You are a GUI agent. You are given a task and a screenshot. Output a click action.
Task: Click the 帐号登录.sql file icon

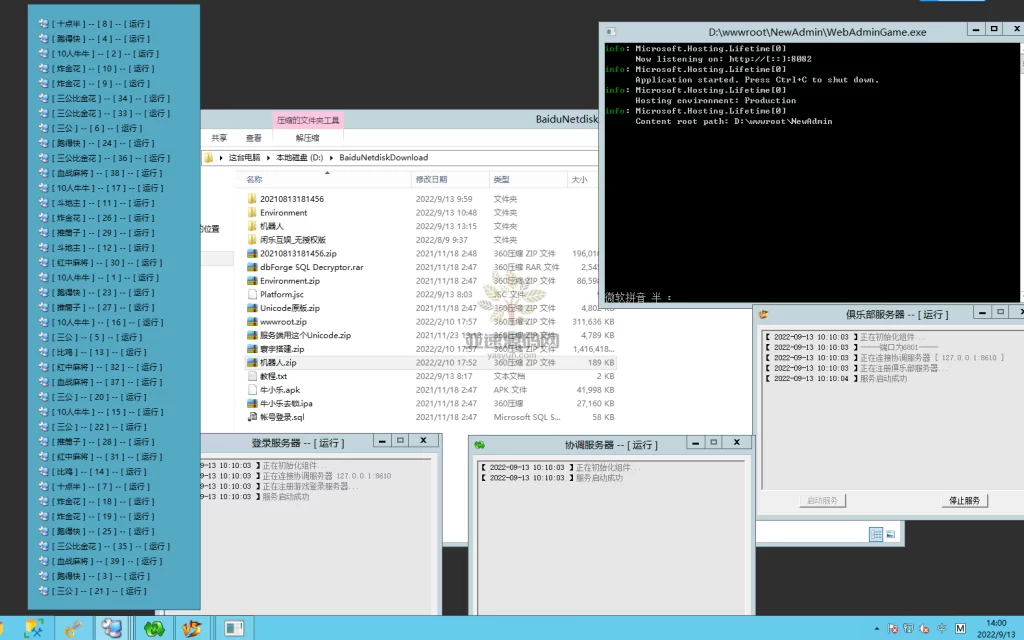coord(253,417)
